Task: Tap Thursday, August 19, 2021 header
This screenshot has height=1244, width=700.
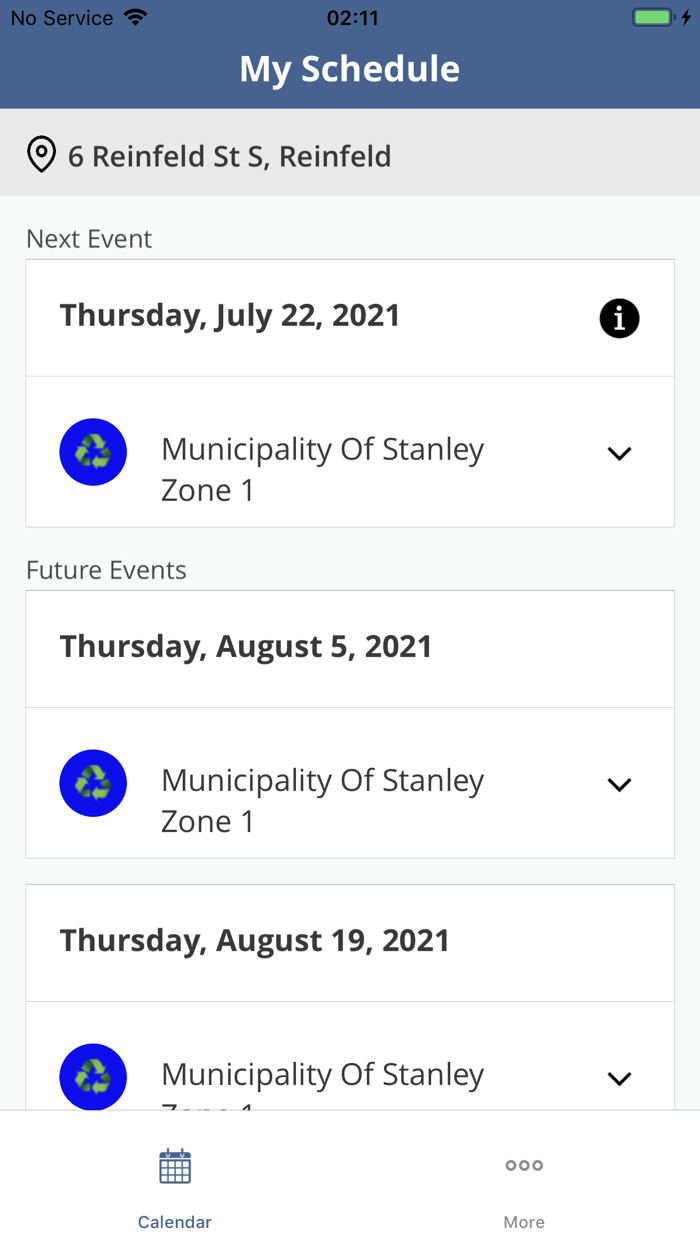Action: coord(255,941)
